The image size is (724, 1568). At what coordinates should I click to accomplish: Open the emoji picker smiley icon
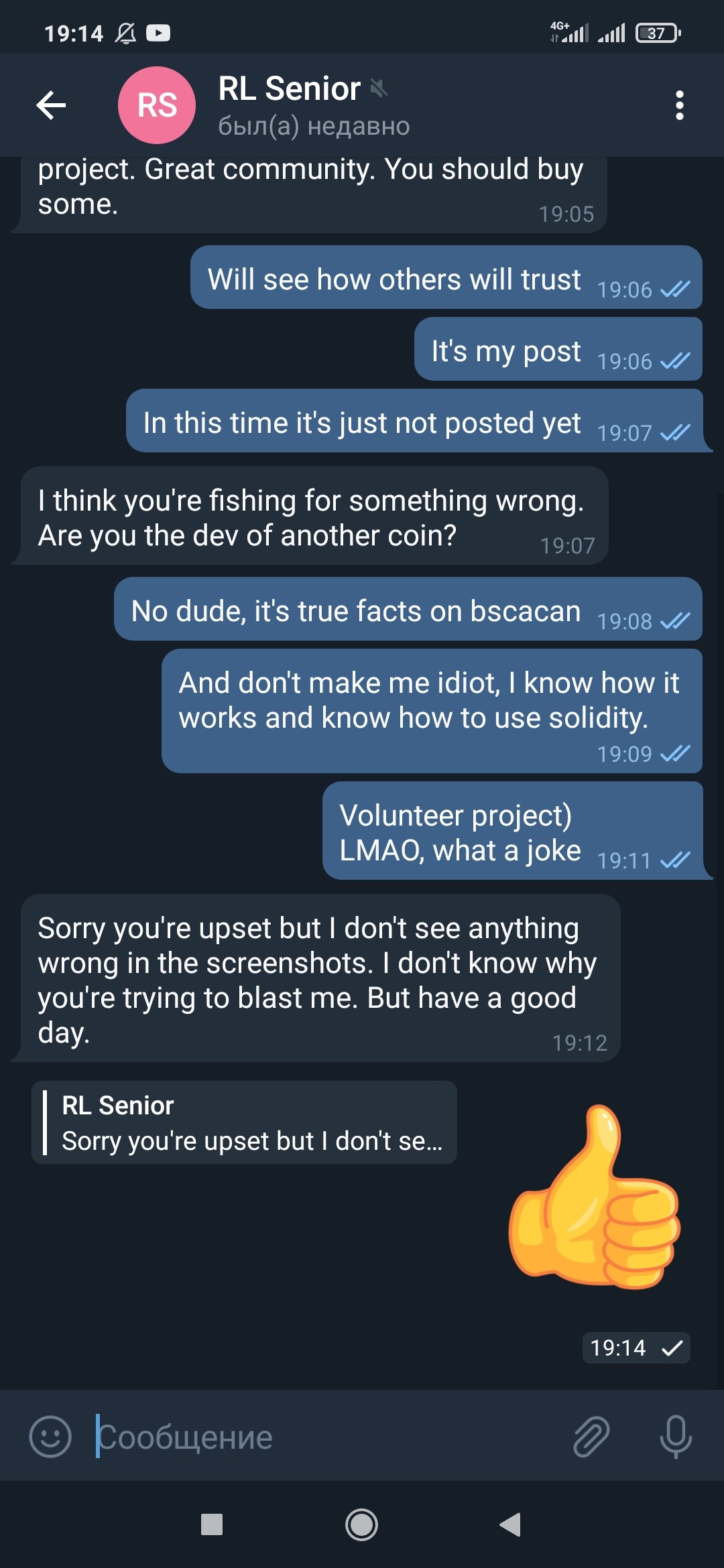(50, 1437)
